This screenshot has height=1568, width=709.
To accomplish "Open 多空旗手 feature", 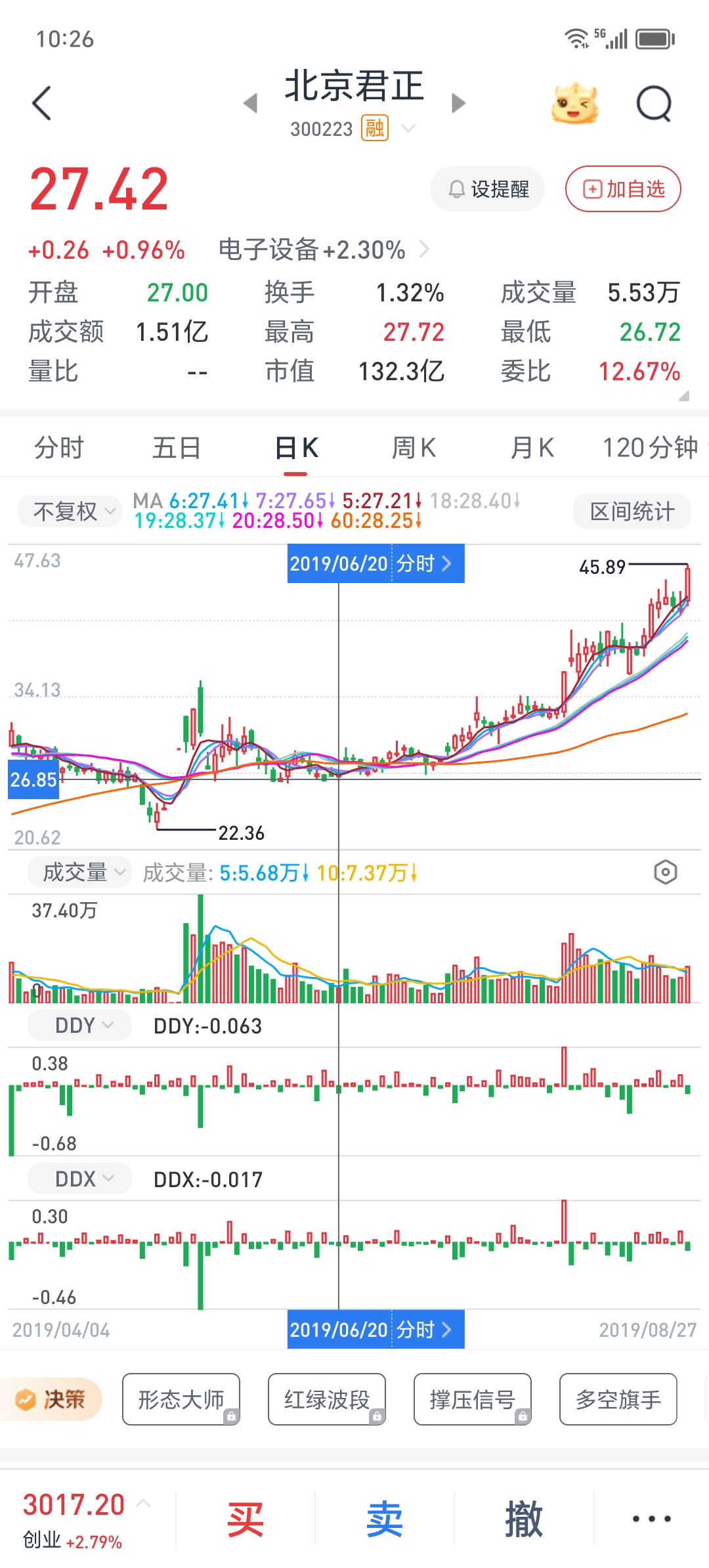I will (x=618, y=1399).
